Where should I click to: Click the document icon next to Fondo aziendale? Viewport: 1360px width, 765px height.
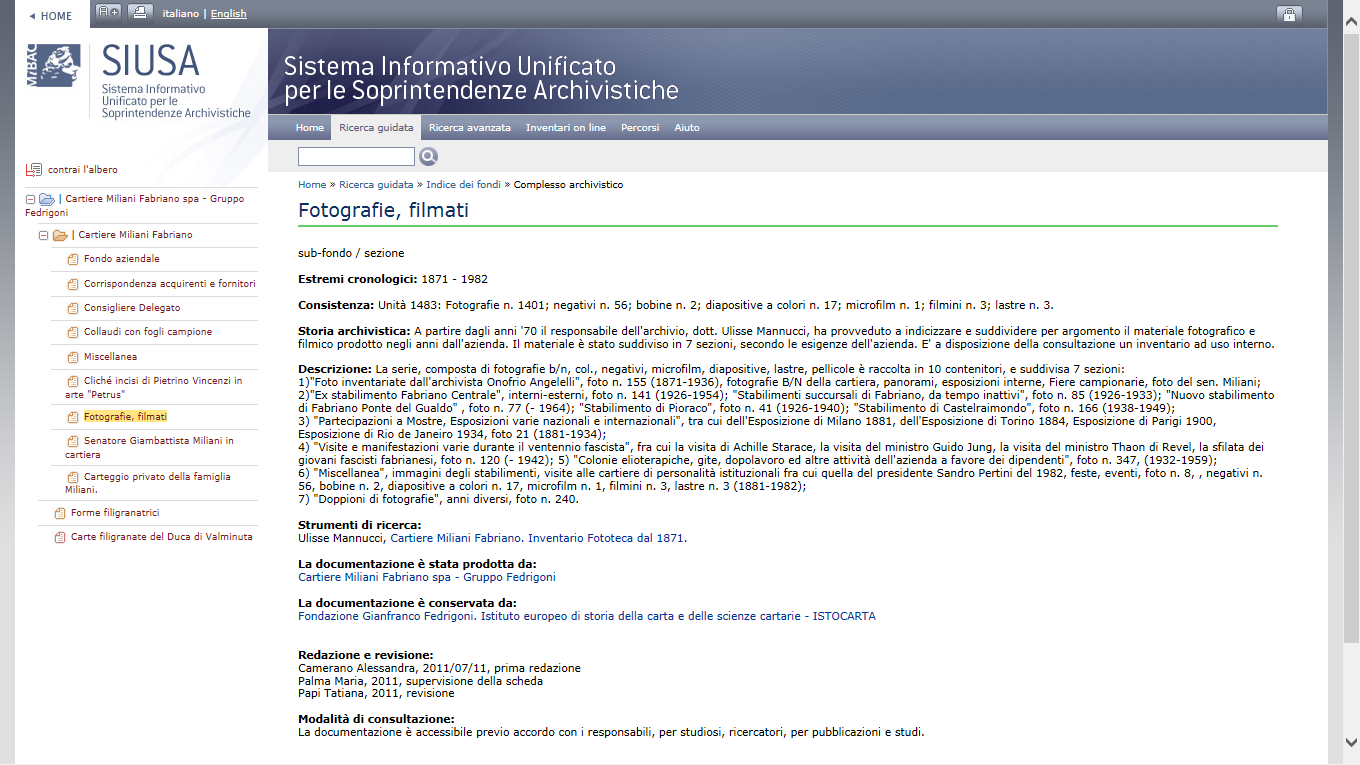tap(72, 260)
